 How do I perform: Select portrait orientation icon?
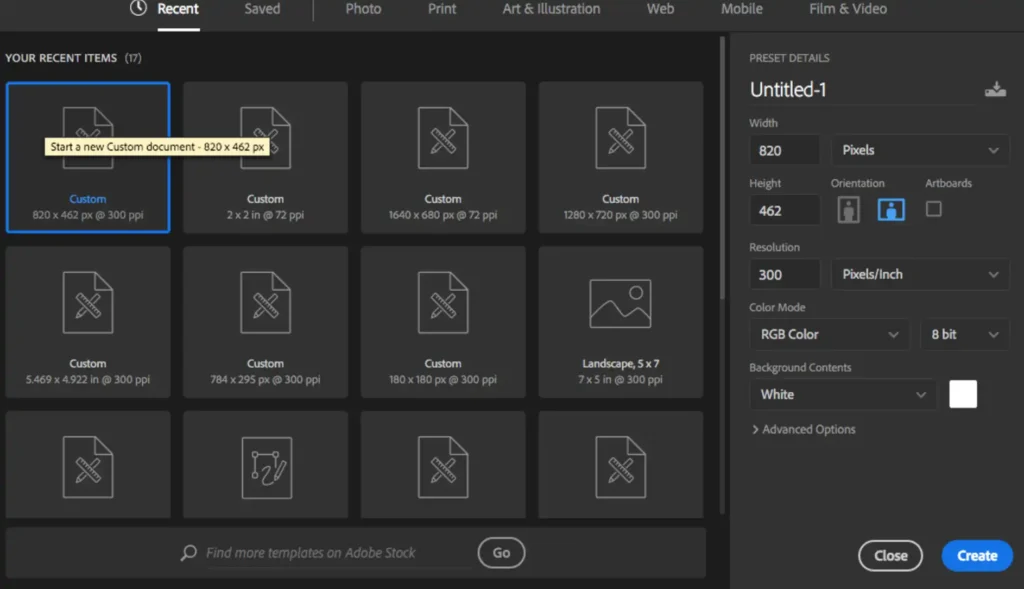tap(849, 210)
